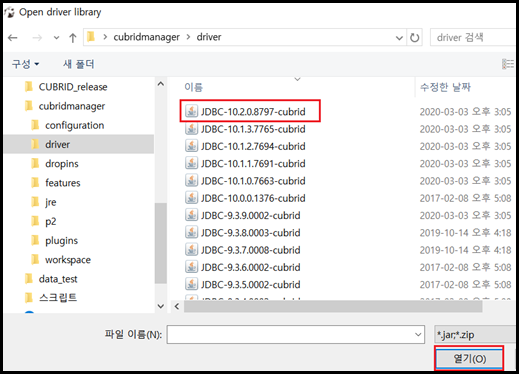Click navigation pane scroll down arrow
The width and height of the screenshot is (521, 375).
pos(161,306)
